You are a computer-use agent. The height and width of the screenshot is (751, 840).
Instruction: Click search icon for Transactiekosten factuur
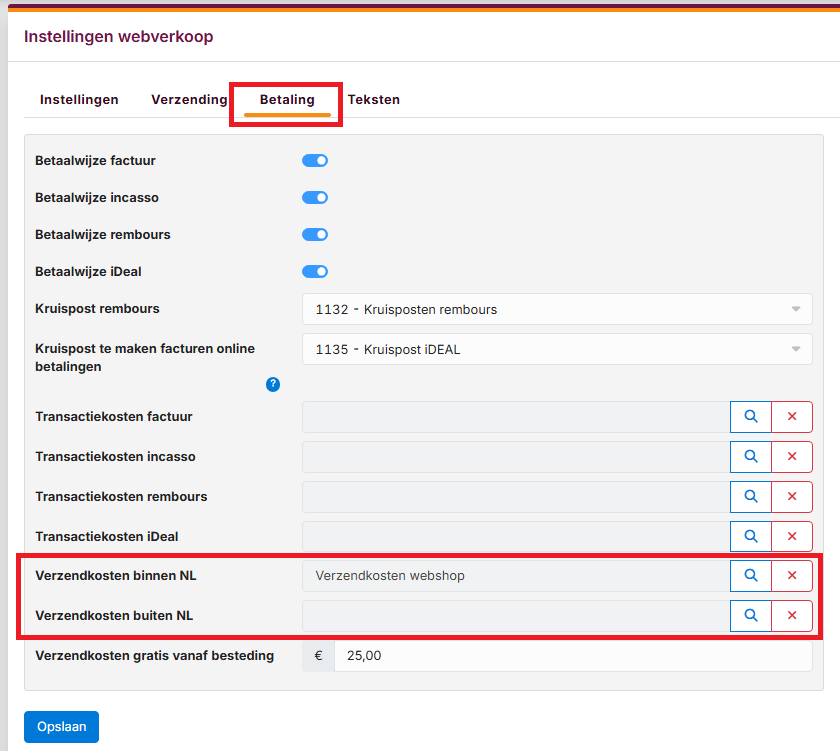pos(751,417)
